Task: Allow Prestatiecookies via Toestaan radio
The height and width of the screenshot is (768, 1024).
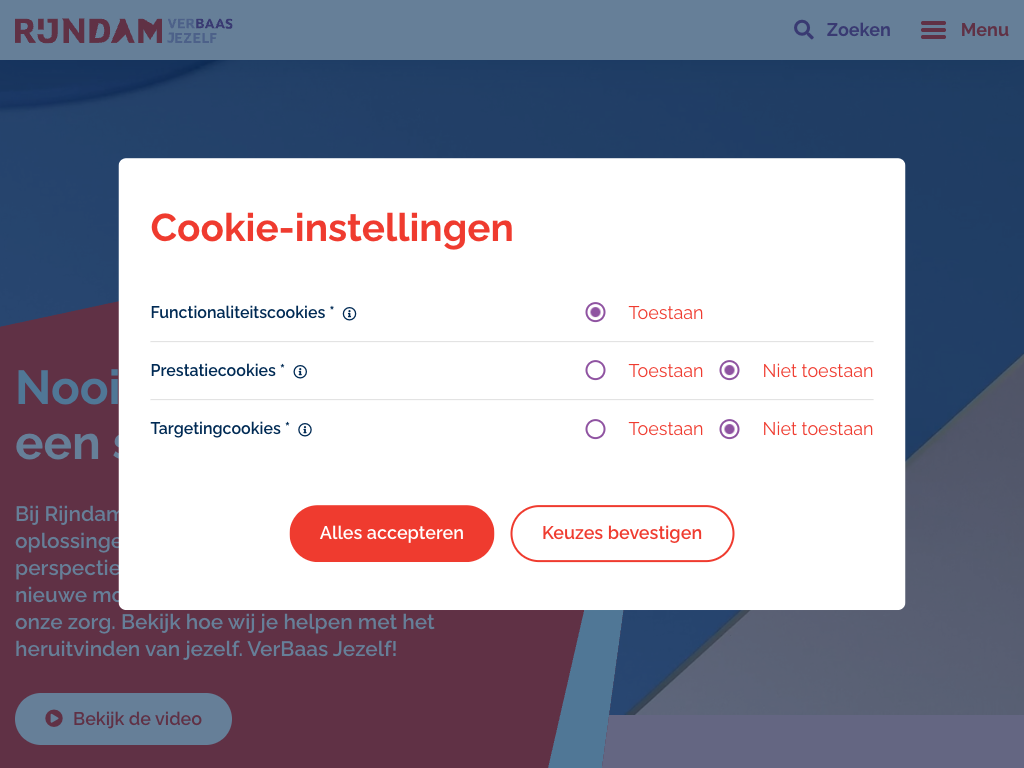Action: [596, 371]
